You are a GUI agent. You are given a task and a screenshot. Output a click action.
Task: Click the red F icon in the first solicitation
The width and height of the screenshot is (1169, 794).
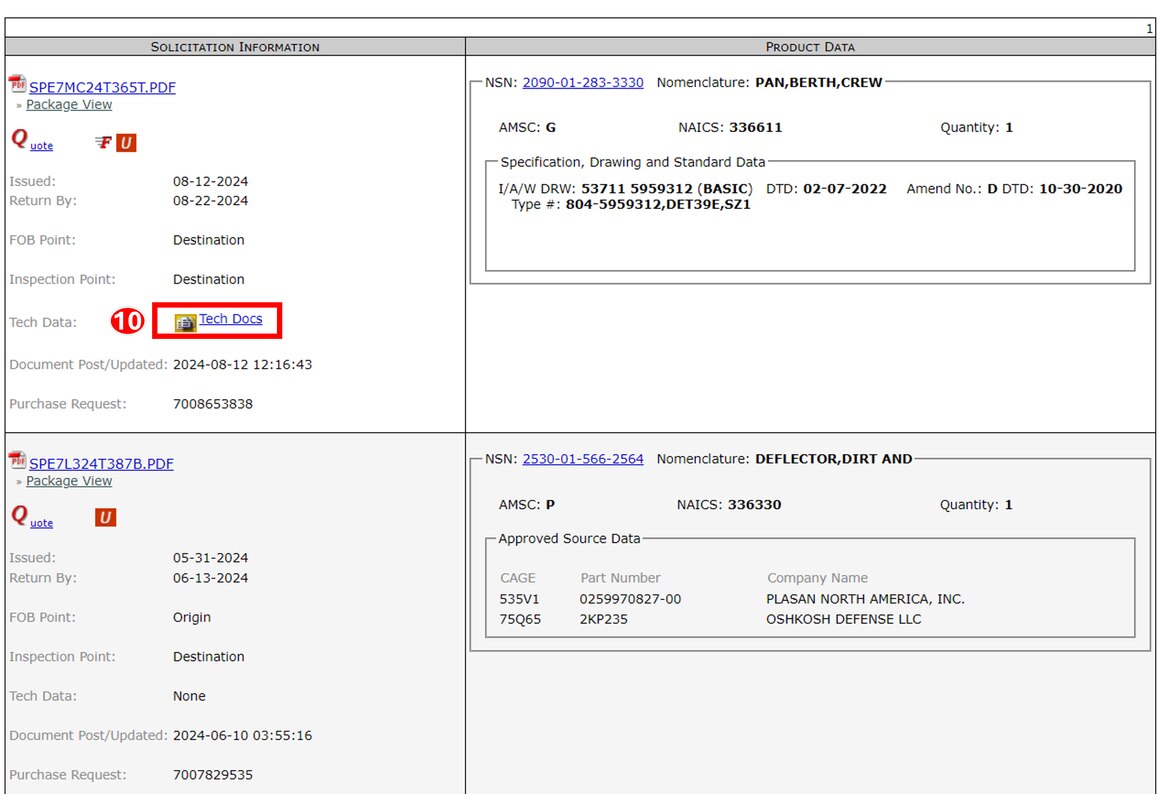tap(103, 143)
